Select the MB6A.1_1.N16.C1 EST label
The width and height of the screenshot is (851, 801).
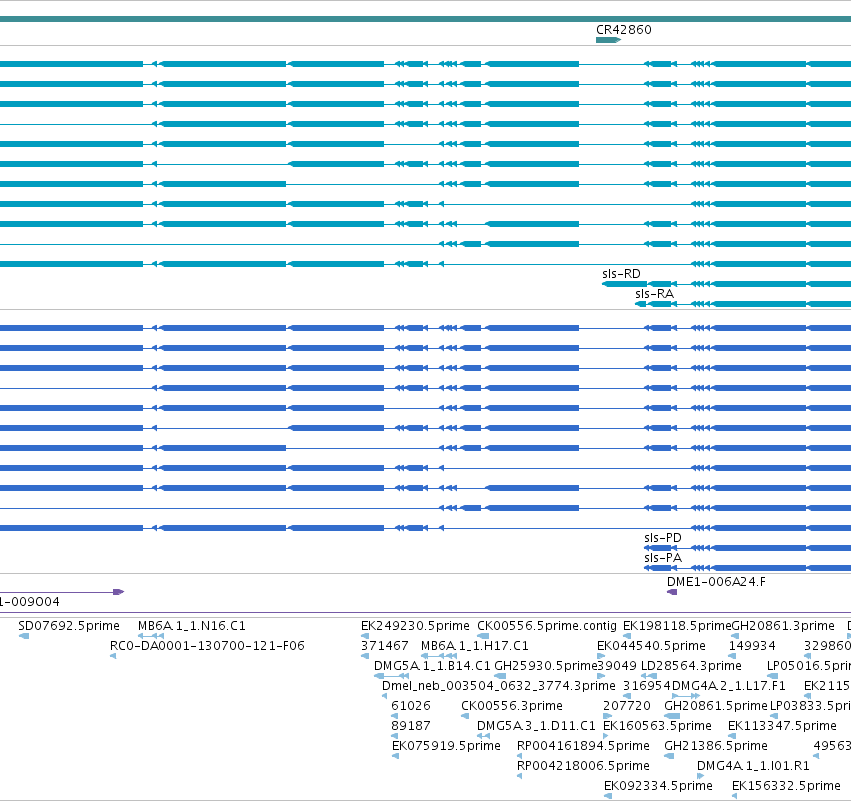(192, 626)
